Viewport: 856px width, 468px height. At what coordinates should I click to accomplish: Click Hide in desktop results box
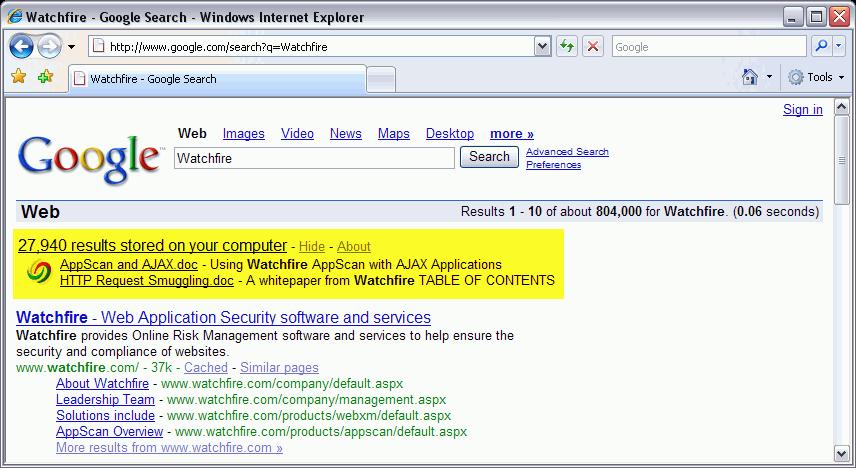tap(312, 247)
